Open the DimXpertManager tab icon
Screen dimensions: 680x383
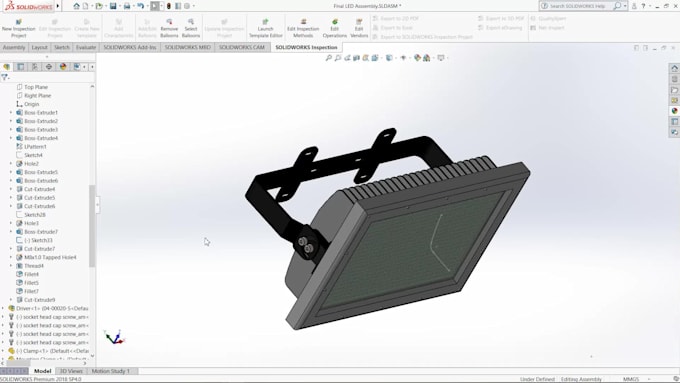click(x=49, y=67)
